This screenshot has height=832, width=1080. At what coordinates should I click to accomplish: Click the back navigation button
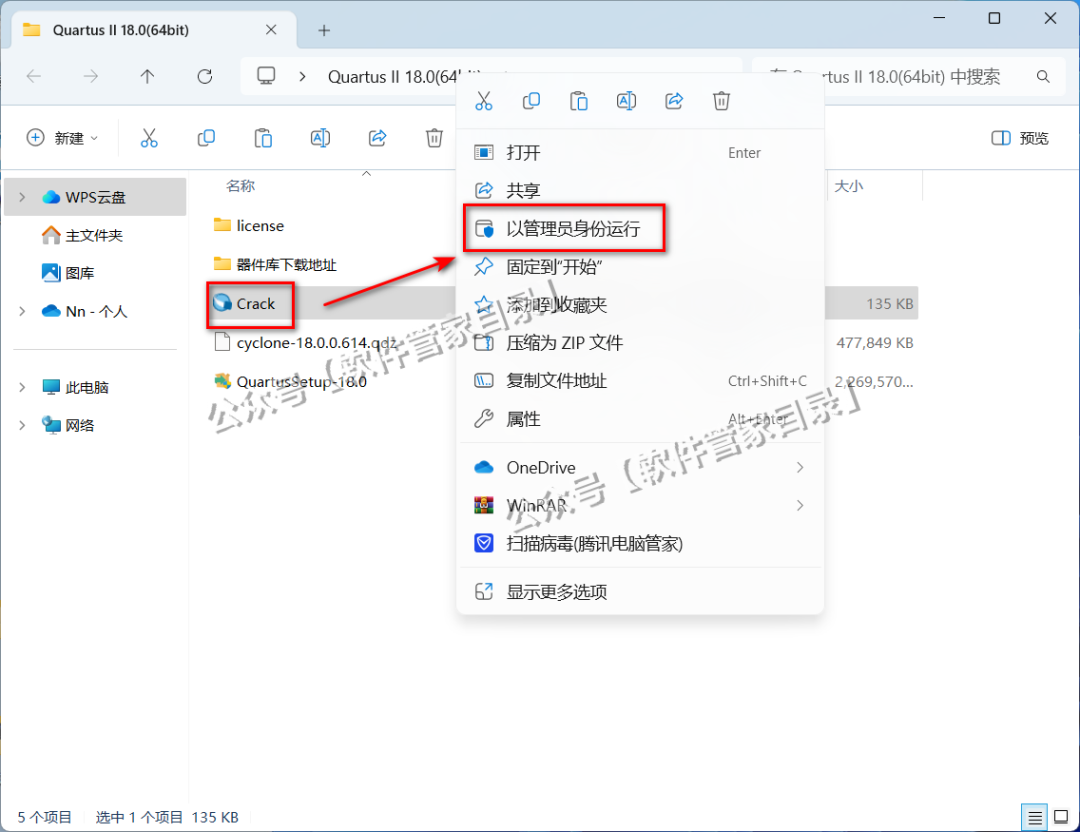[x=33, y=76]
